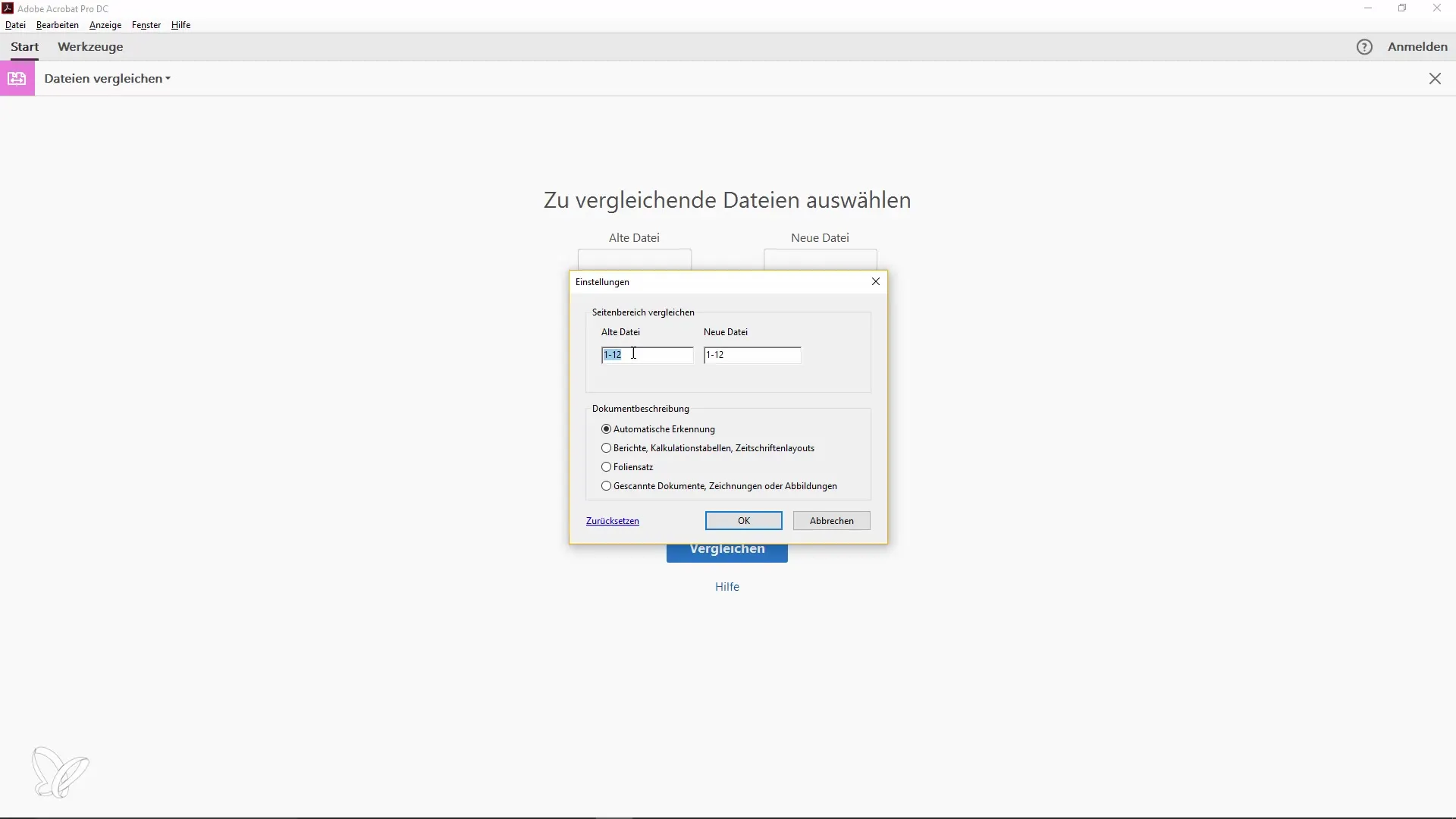
Task: Select Gescannte Dokumente radio option
Action: (606, 486)
